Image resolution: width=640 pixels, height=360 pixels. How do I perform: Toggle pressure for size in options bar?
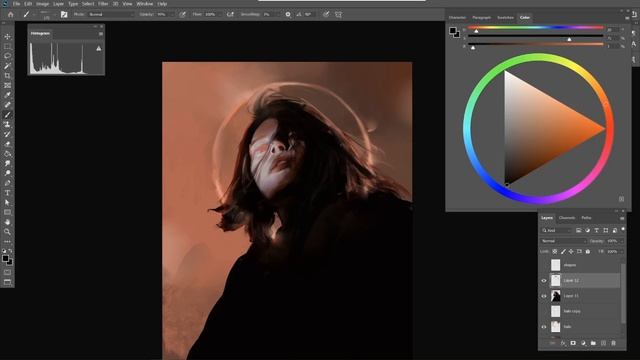(x=326, y=15)
